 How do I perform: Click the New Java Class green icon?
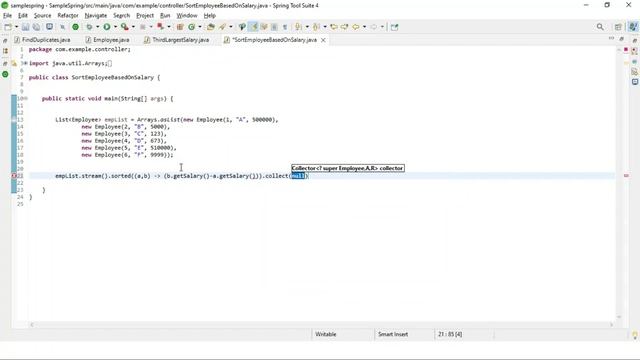pos(191,27)
